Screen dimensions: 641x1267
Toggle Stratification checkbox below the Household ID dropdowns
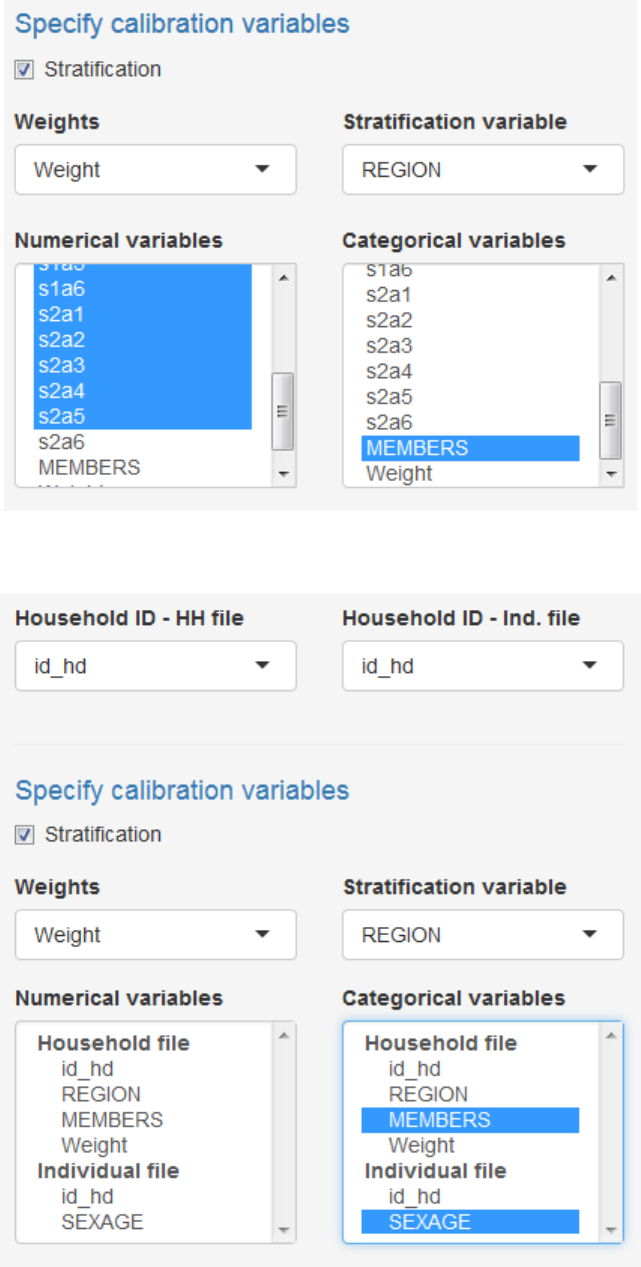pyautogui.click(x=25, y=835)
